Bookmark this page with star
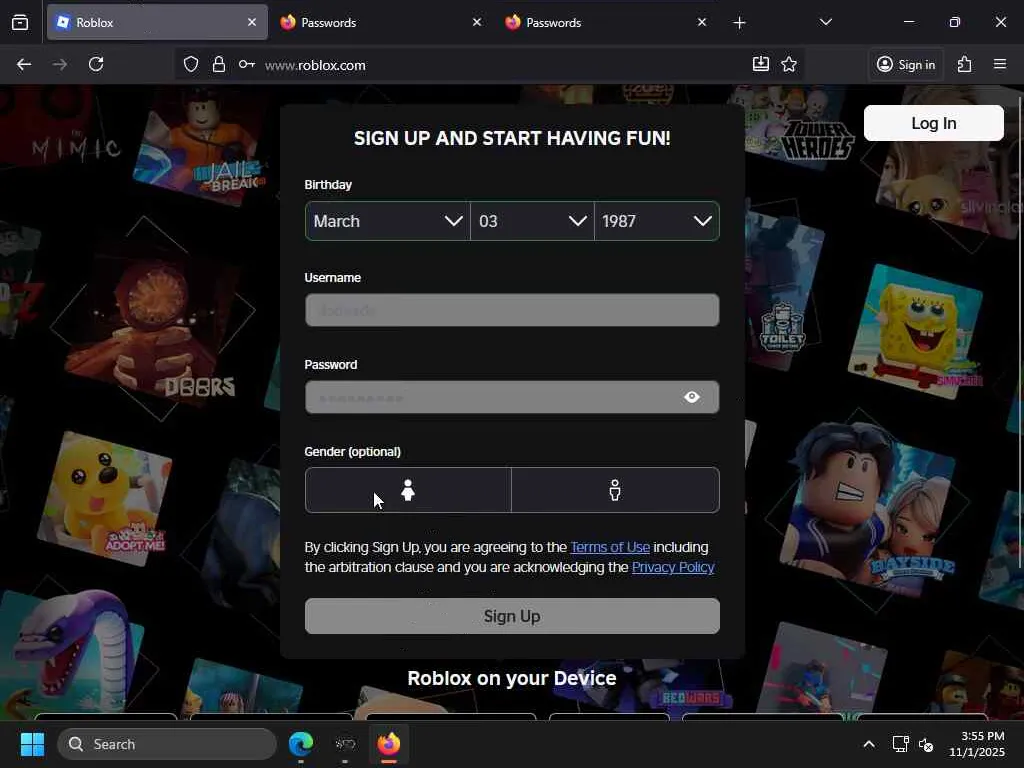Image resolution: width=1024 pixels, height=768 pixels. (x=789, y=64)
